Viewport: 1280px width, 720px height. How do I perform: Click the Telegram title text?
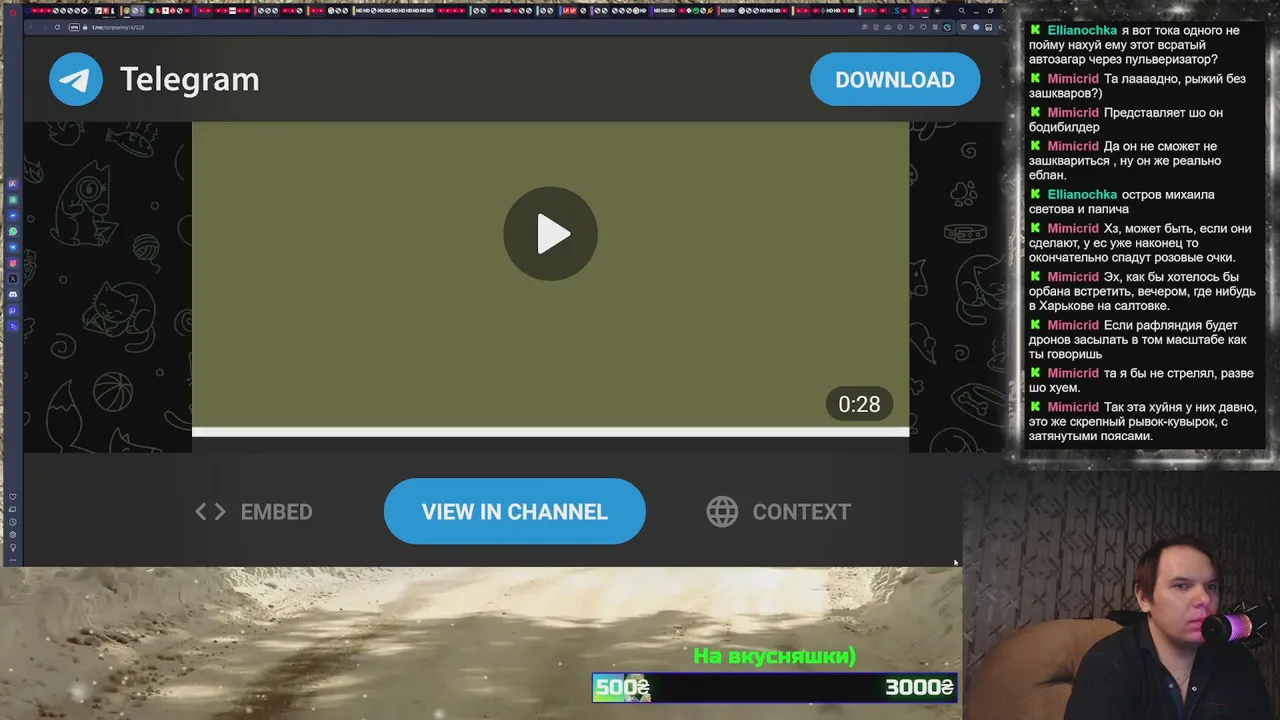click(x=190, y=79)
